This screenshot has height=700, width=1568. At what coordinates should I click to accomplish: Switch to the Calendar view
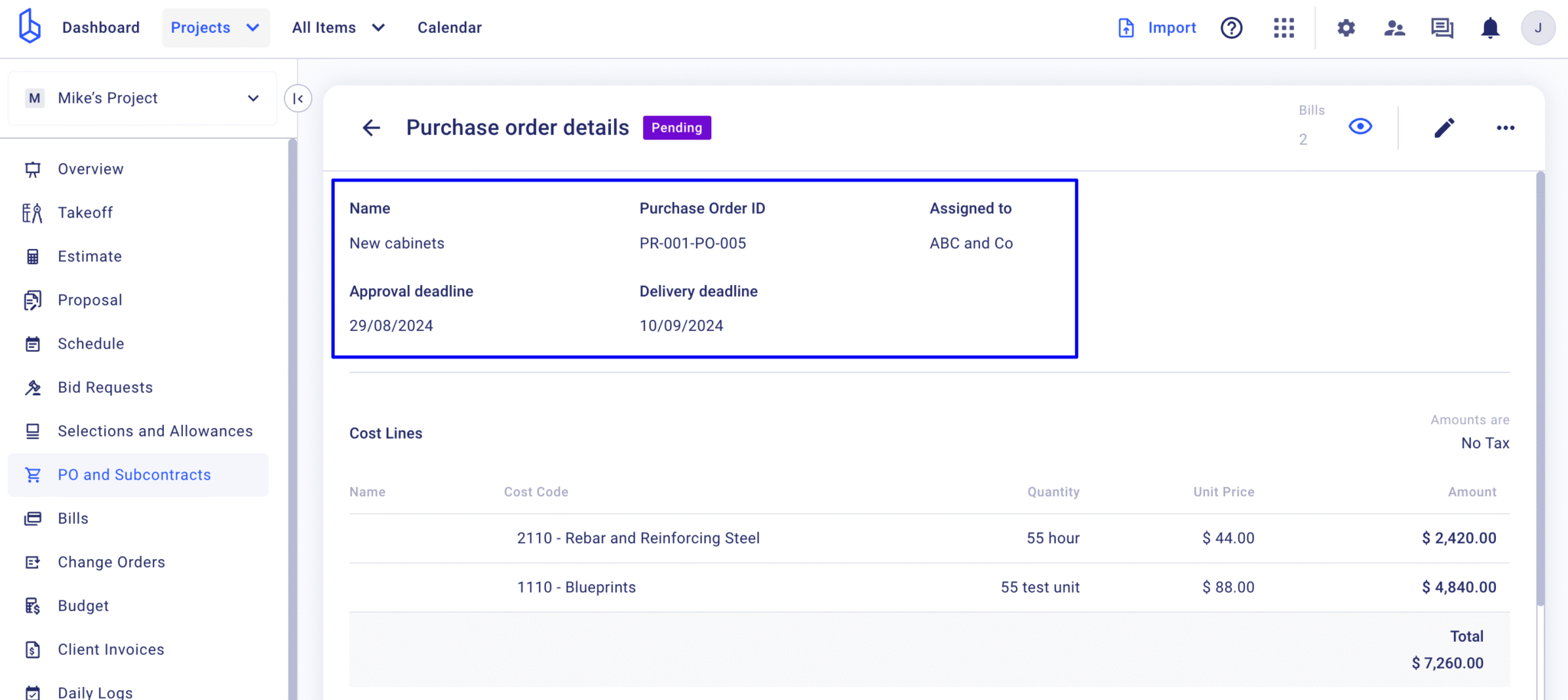tap(449, 28)
